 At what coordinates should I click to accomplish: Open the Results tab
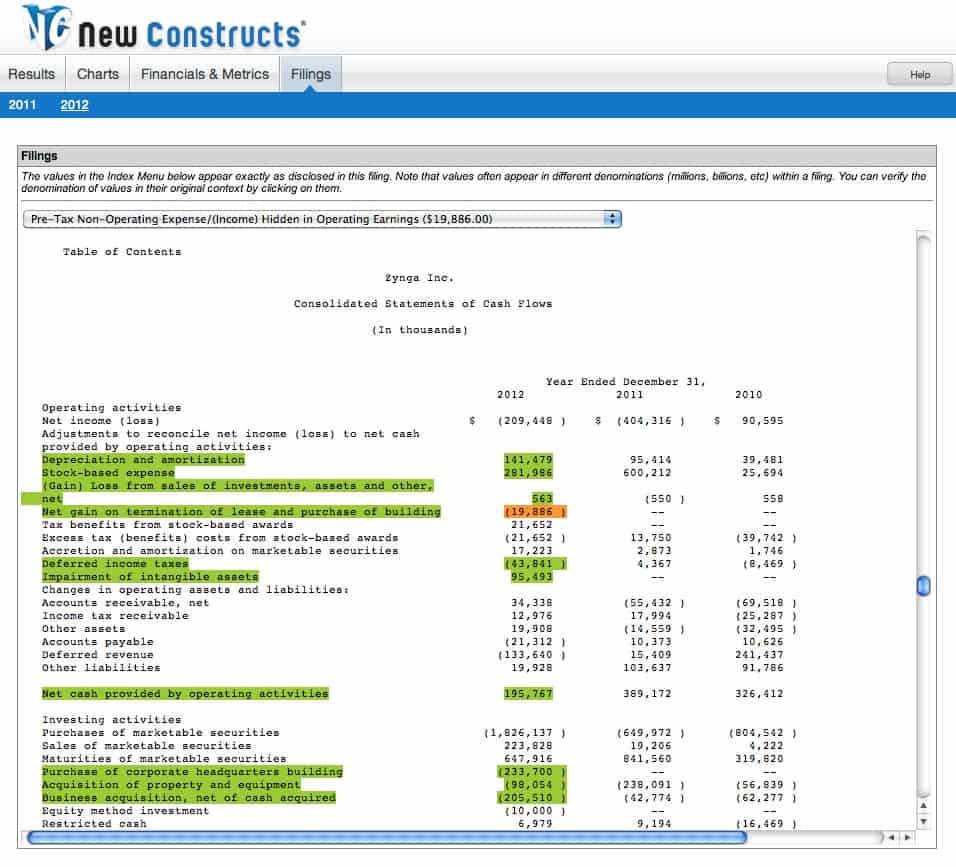(x=32, y=74)
